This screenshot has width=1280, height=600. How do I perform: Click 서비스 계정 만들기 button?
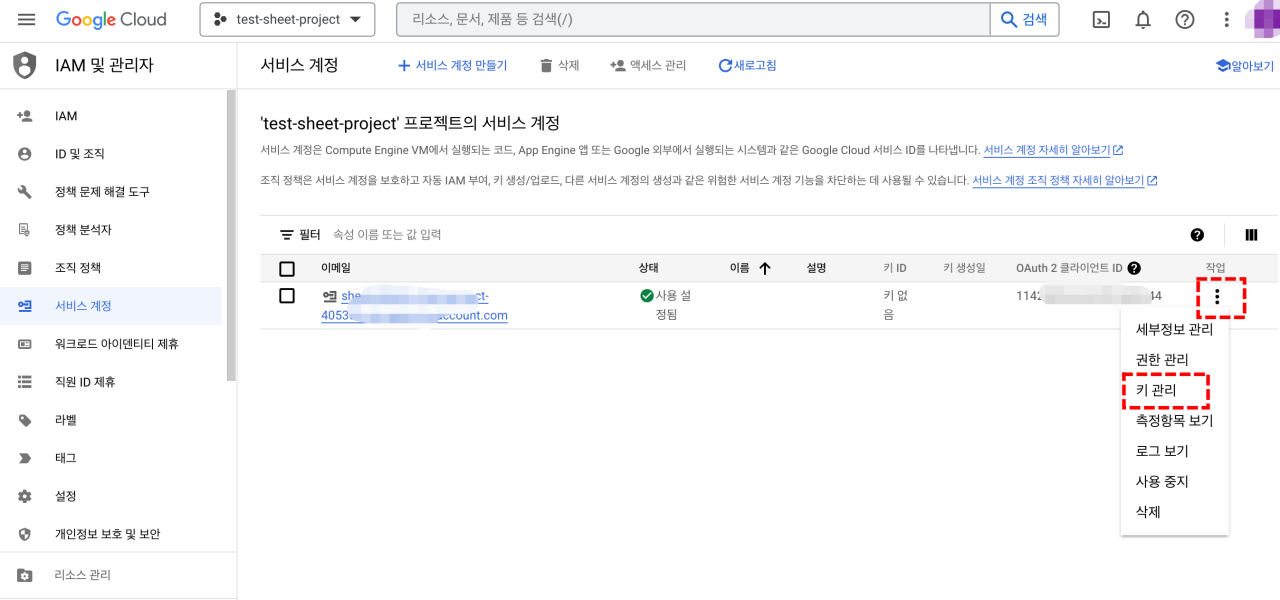pyautogui.click(x=452, y=65)
